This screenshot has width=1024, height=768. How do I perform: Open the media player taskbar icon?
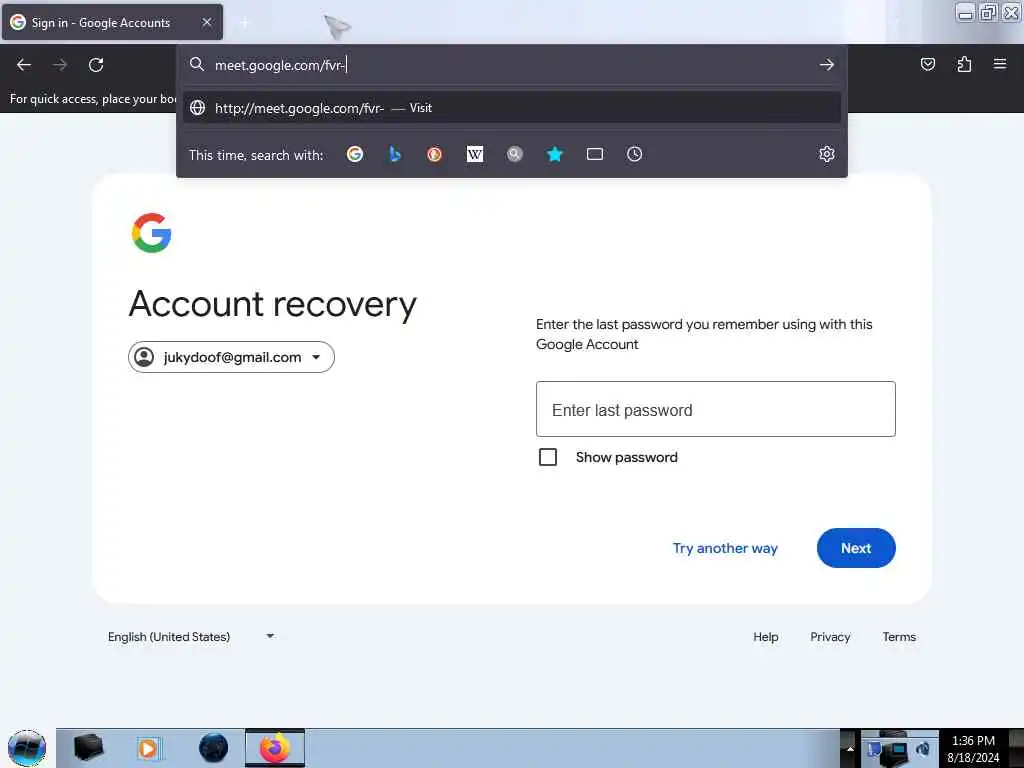pos(148,748)
